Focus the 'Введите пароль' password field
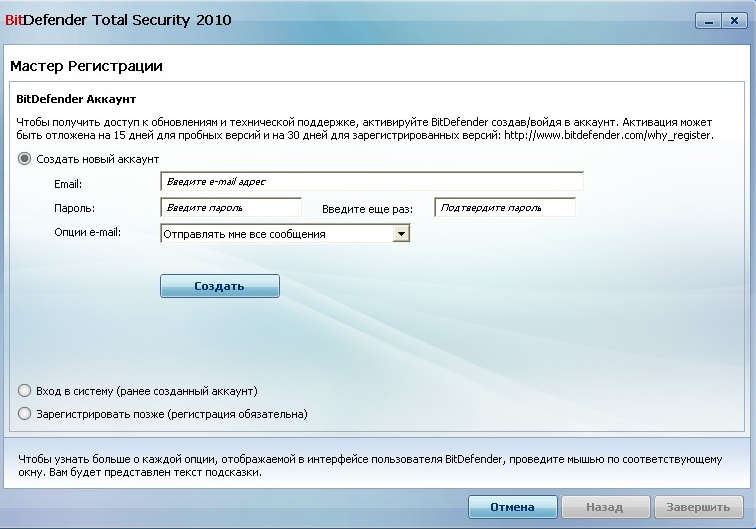756x529 pixels. (x=231, y=208)
